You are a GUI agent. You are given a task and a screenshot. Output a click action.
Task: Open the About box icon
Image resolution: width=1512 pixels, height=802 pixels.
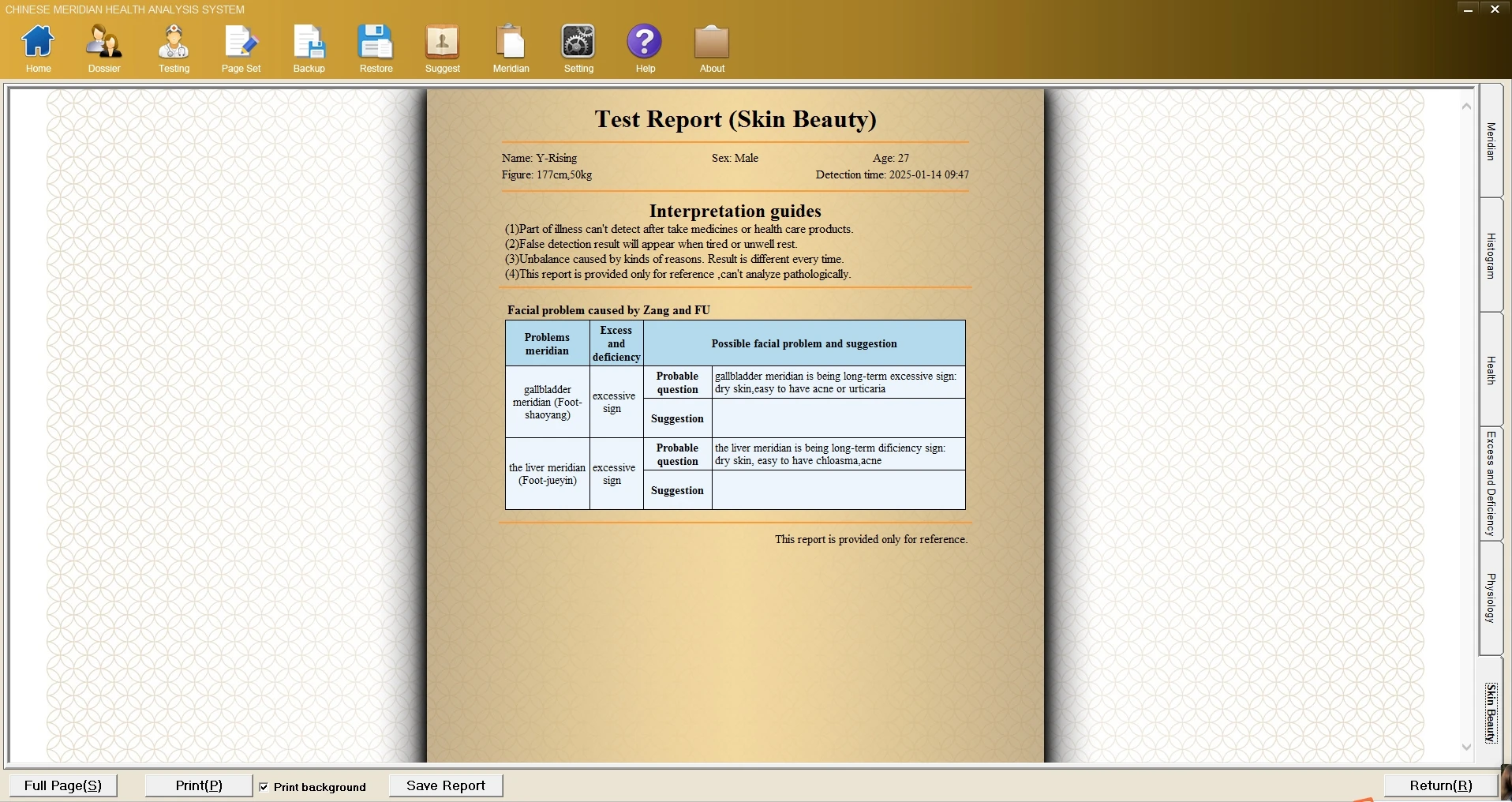coord(712,43)
